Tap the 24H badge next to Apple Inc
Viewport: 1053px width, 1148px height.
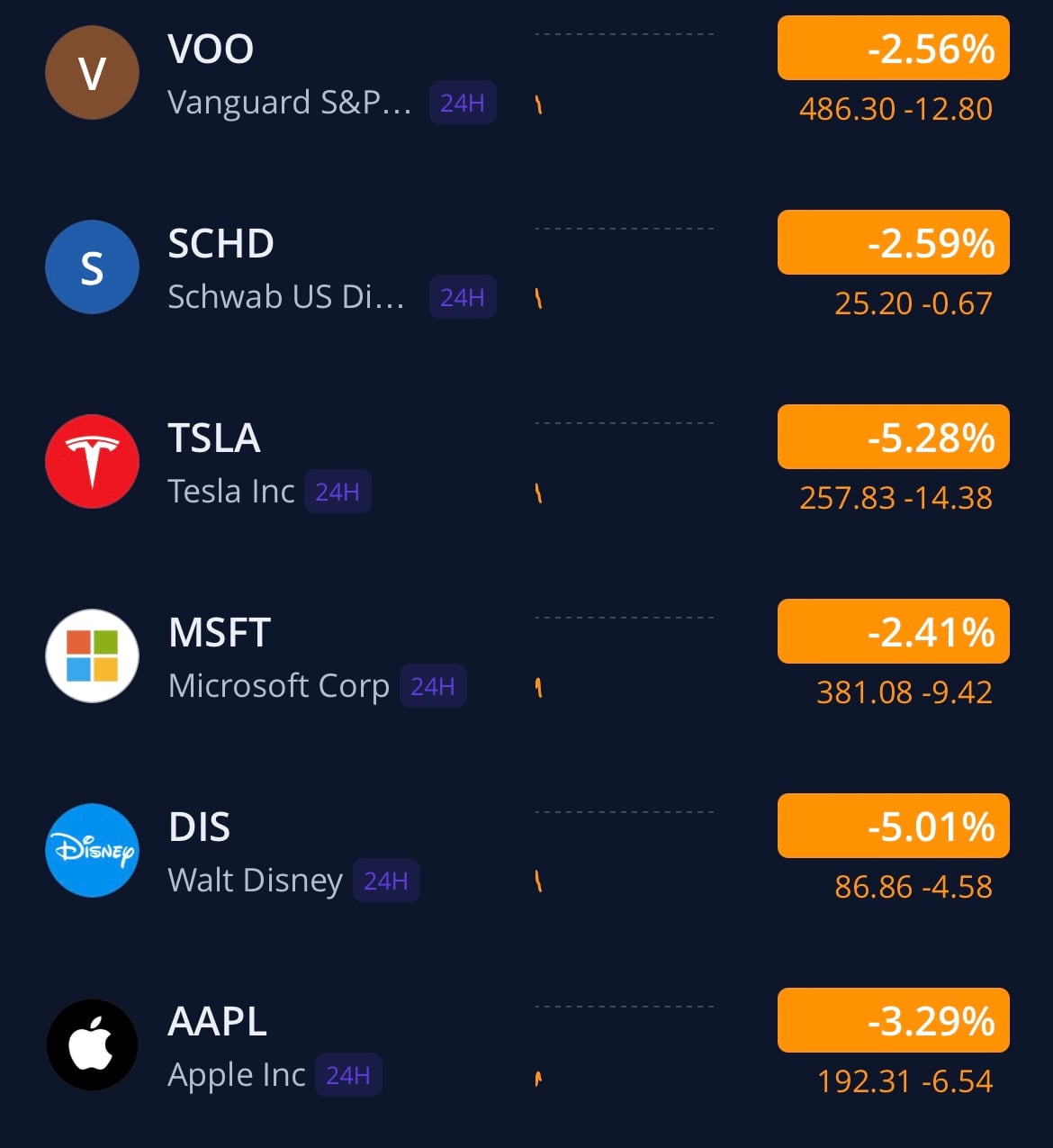(x=348, y=1075)
